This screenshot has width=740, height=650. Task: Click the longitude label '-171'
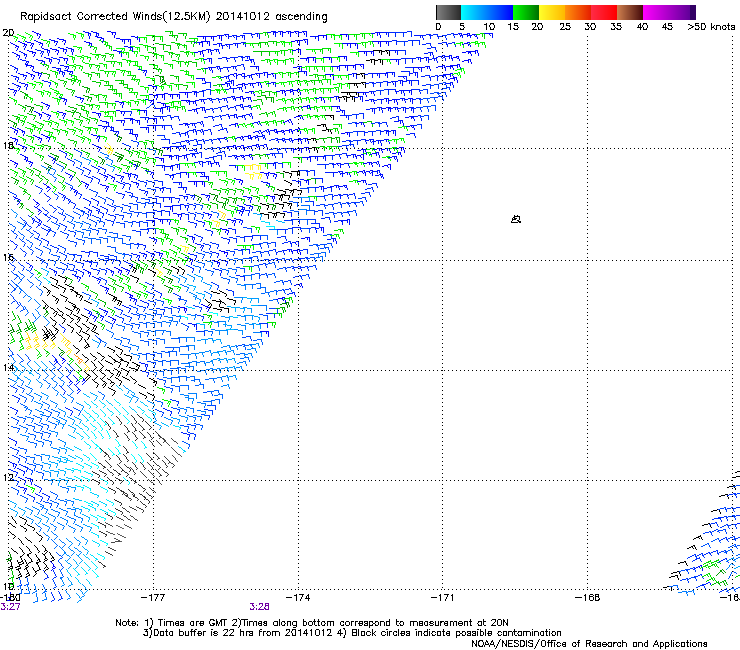[x=442, y=598]
